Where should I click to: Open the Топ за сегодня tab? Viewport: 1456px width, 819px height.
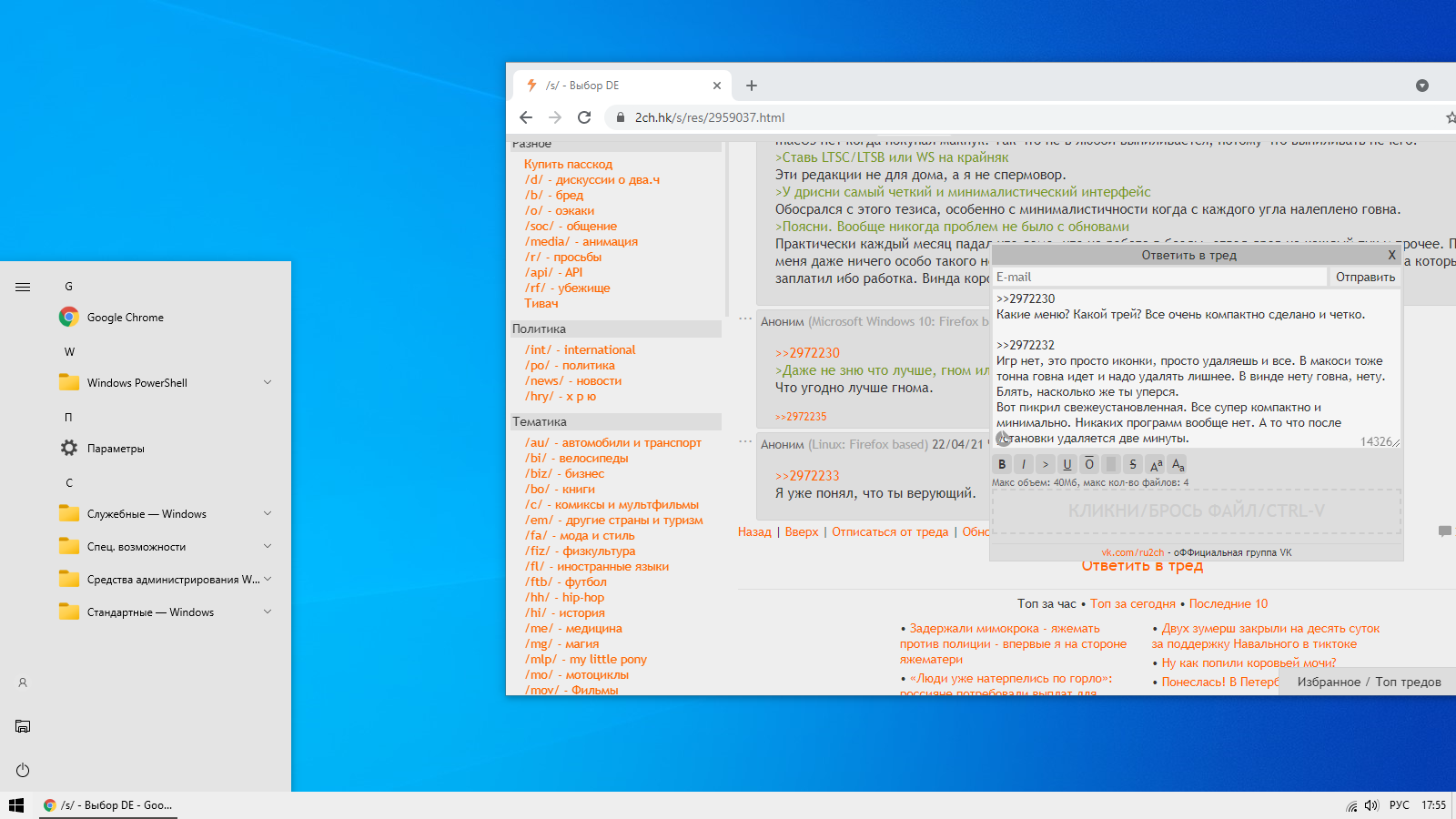pyautogui.click(x=1133, y=603)
